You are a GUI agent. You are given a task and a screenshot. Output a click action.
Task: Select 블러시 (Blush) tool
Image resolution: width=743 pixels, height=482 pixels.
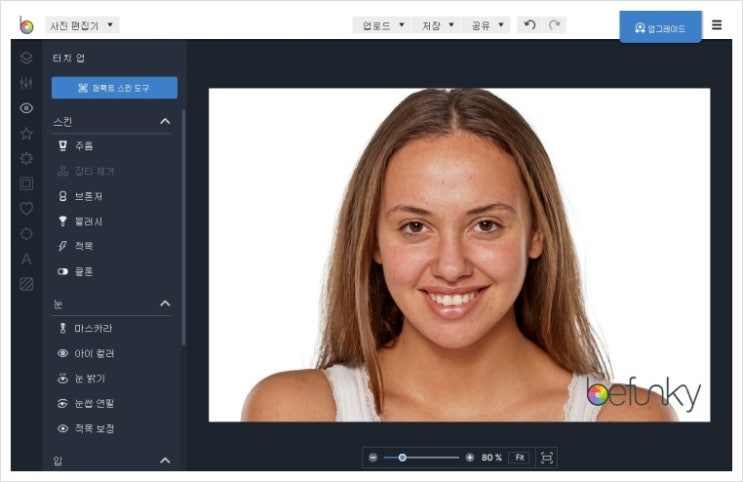click(x=90, y=221)
